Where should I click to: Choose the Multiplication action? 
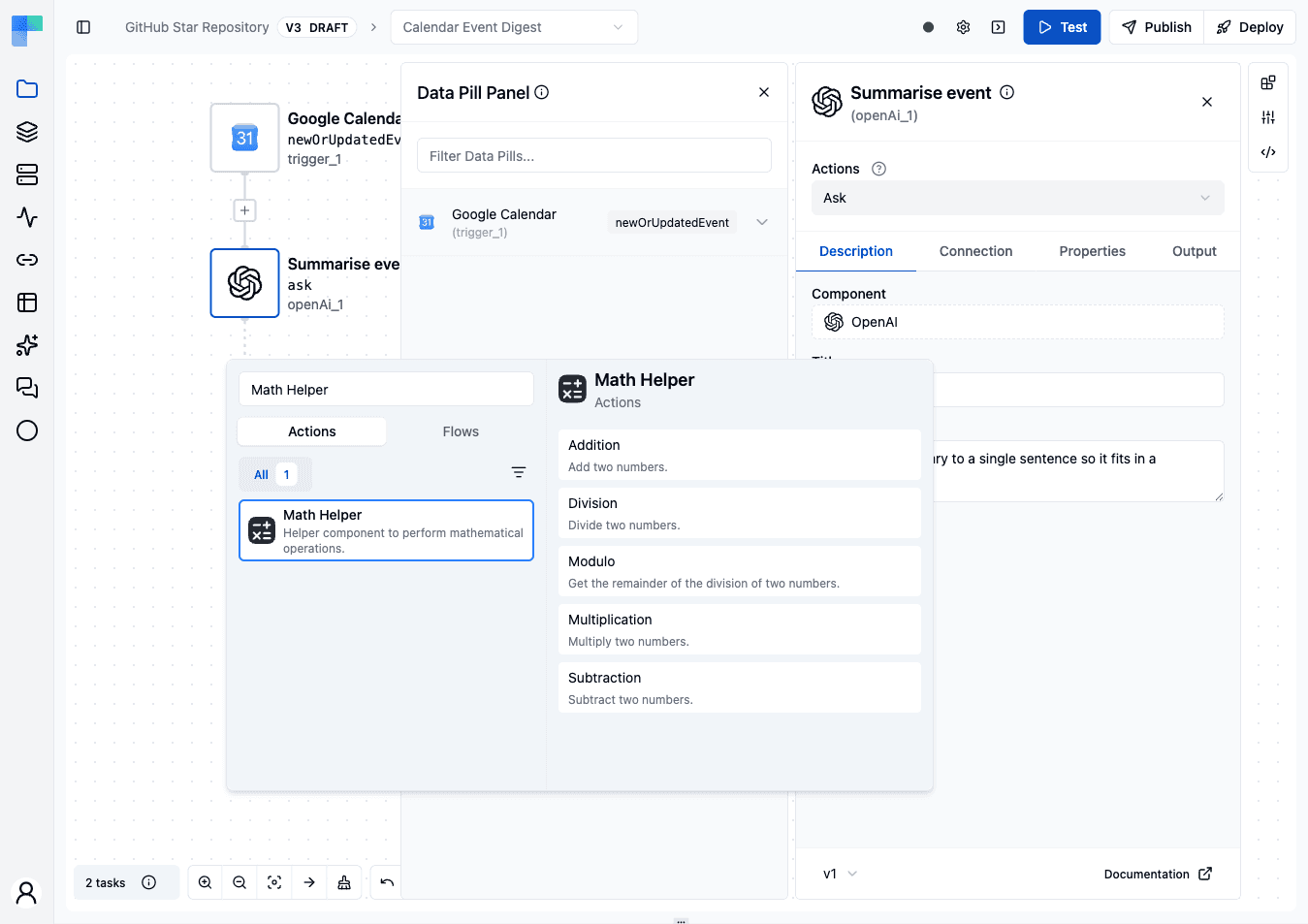(x=740, y=629)
